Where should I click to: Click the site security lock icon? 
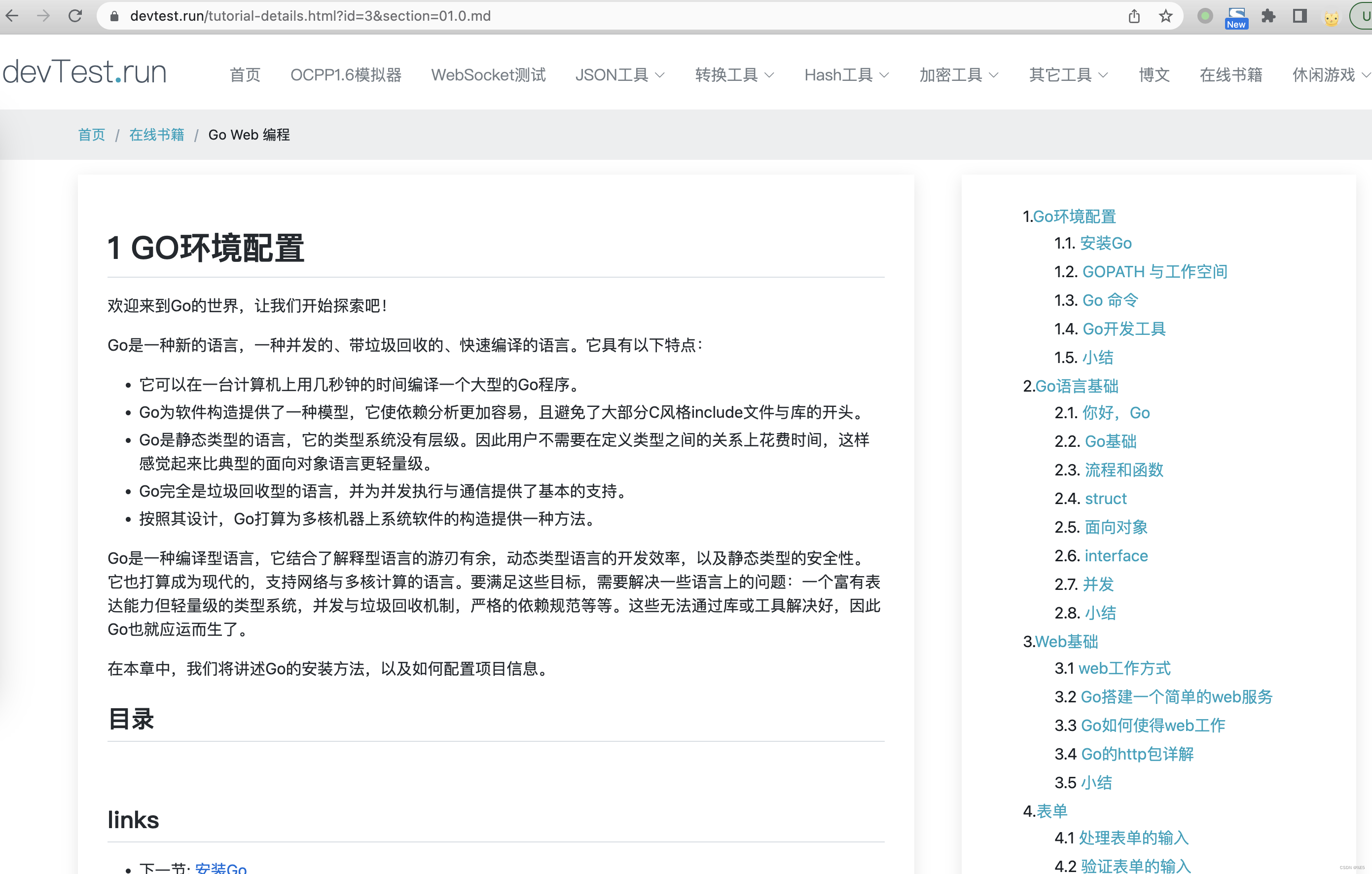click(114, 16)
